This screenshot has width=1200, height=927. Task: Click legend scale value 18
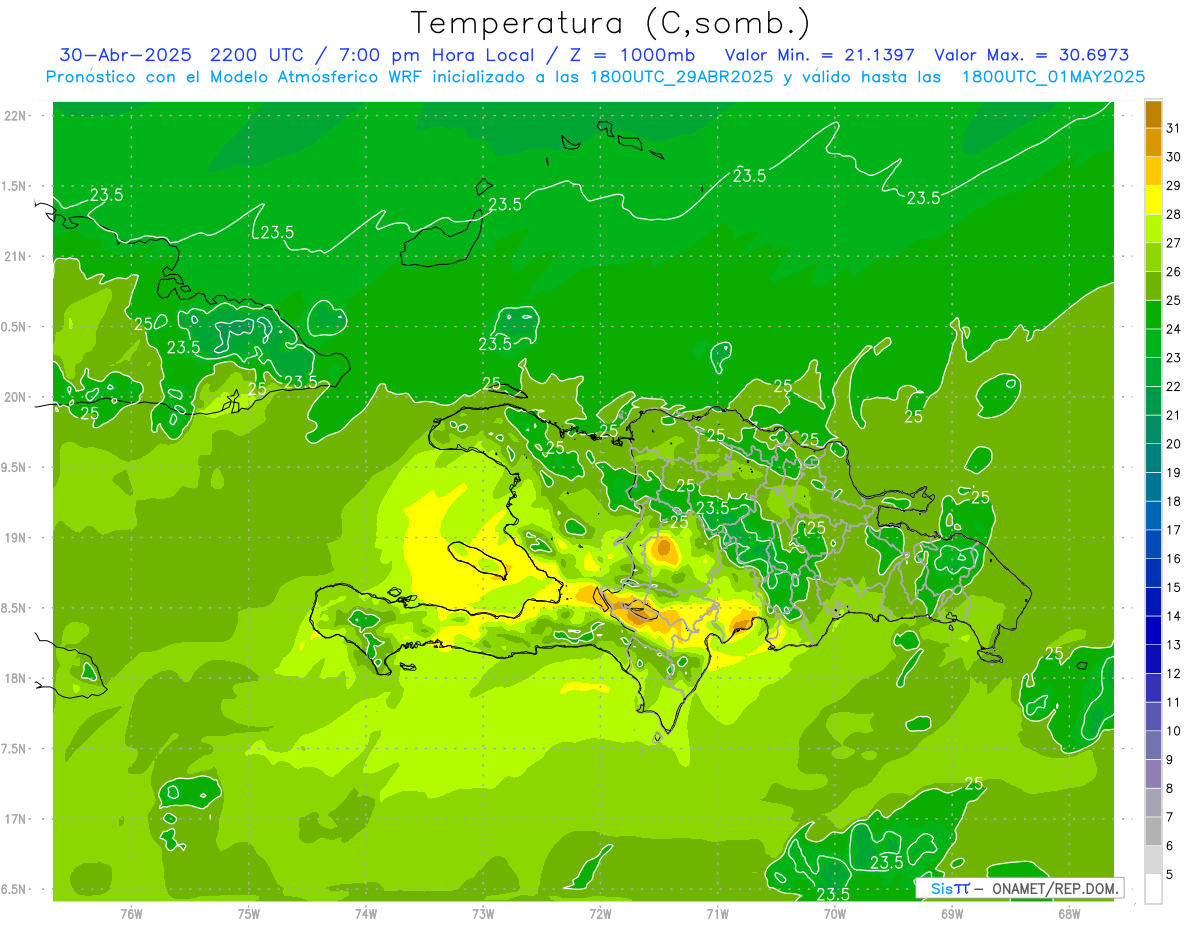1173,501
